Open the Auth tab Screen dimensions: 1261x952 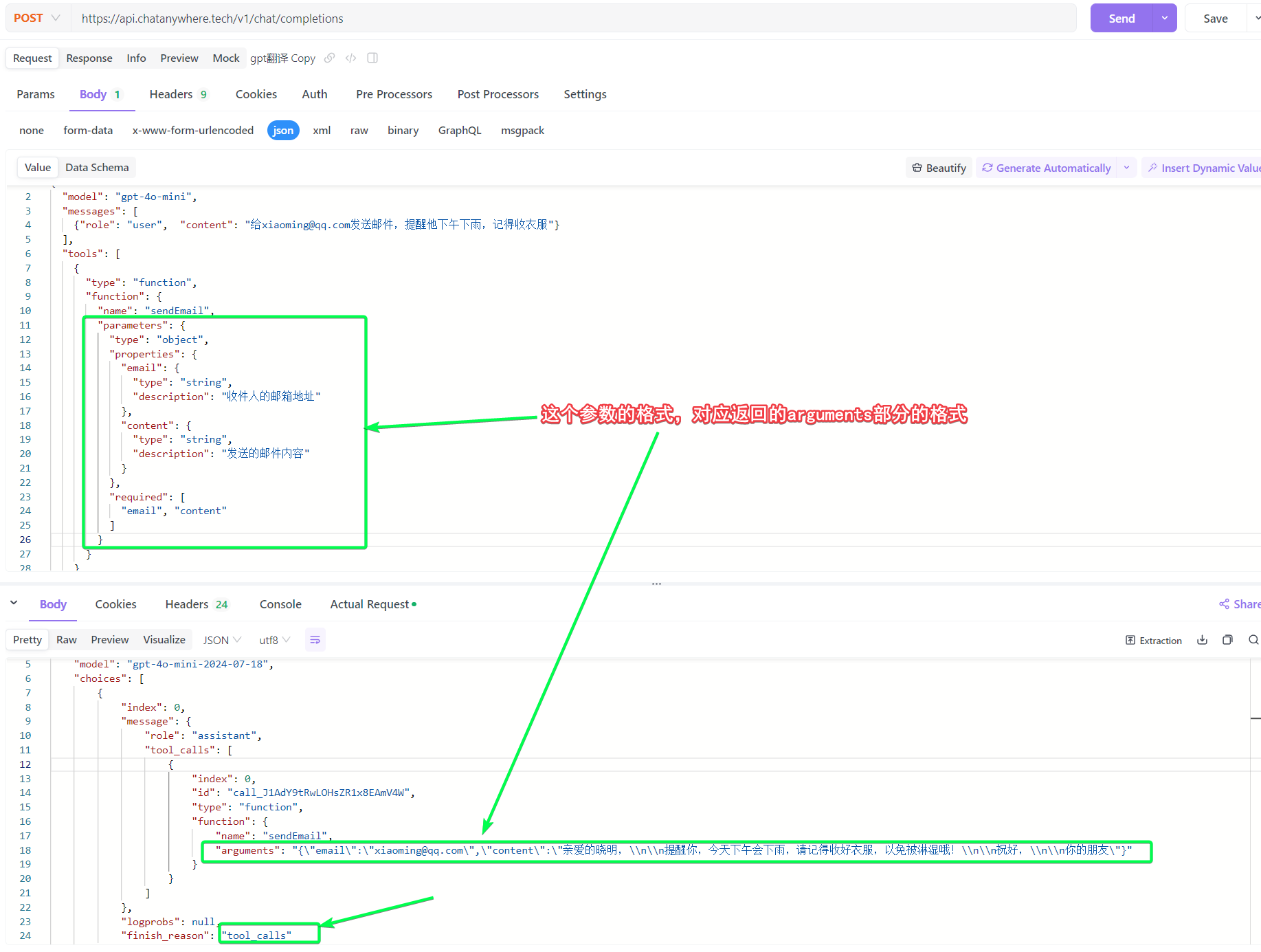coord(315,94)
